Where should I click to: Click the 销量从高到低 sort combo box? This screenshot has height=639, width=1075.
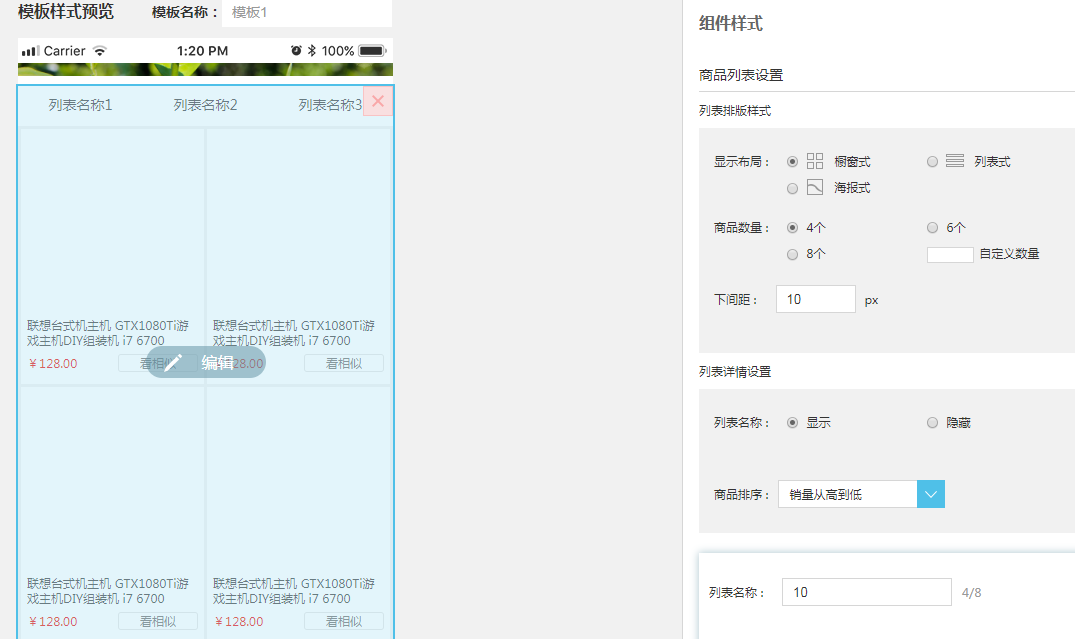[847, 494]
